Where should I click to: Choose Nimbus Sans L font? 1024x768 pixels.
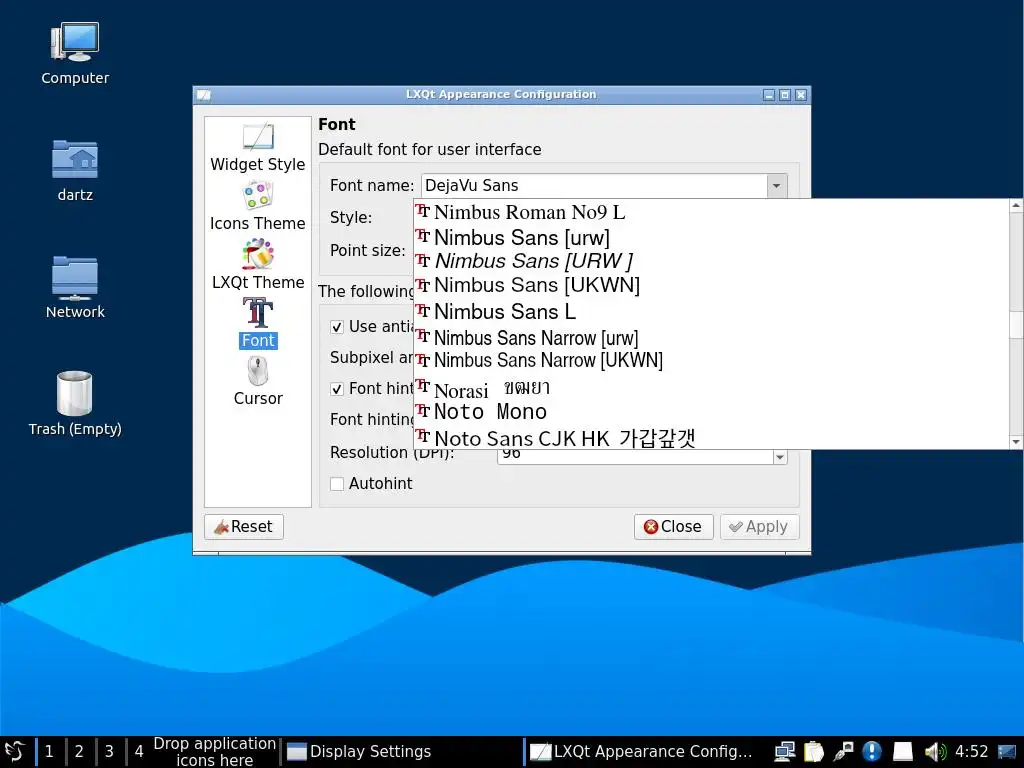pyautogui.click(x=711, y=312)
